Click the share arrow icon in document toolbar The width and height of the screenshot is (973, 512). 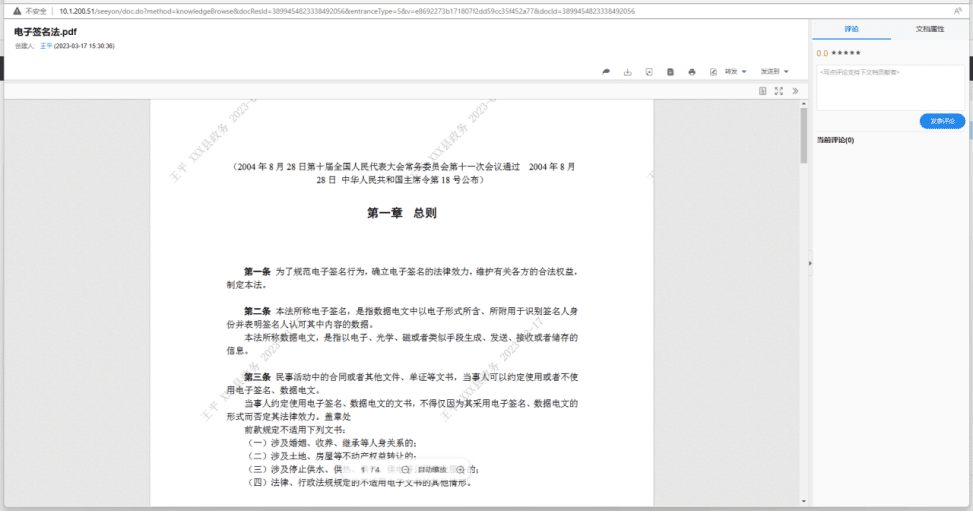click(x=606, y=72)
